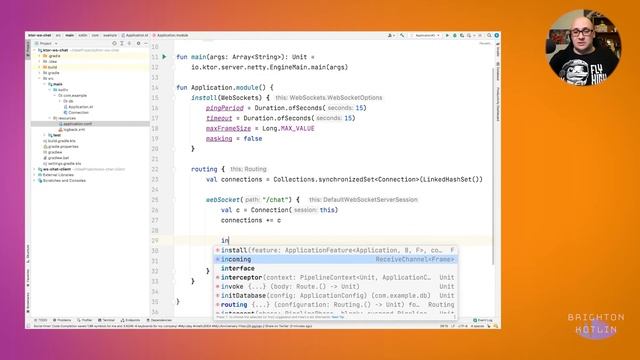Screen dimensions: 640x360
Task: Click the build hammer icon in the toolbar
Action: tap(402, 36)
